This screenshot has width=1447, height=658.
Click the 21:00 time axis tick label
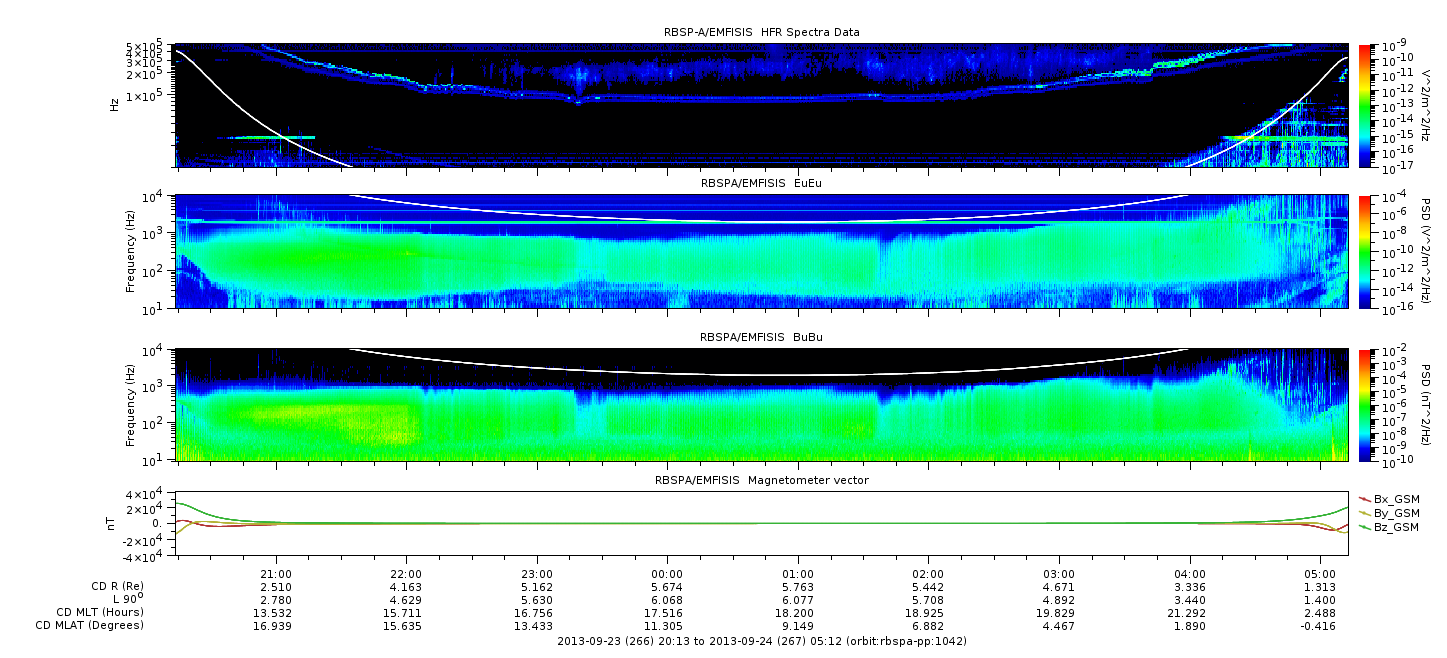click(276, 574)
